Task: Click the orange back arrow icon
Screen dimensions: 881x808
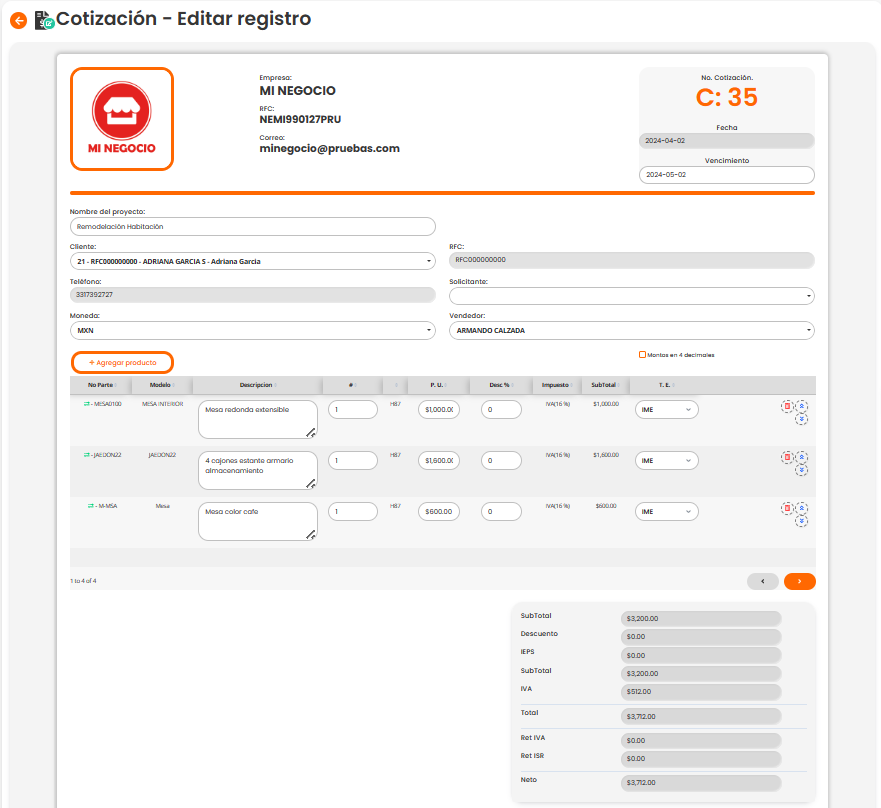Action: click(18, 20)
